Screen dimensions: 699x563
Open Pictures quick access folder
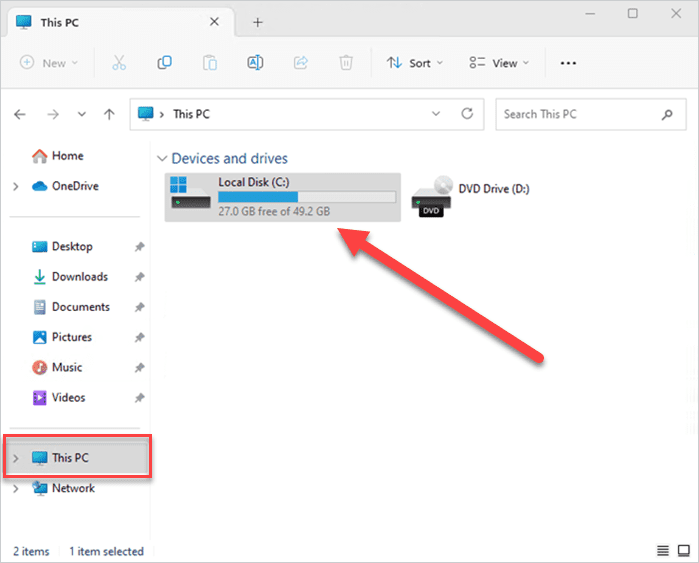[62, 337]
